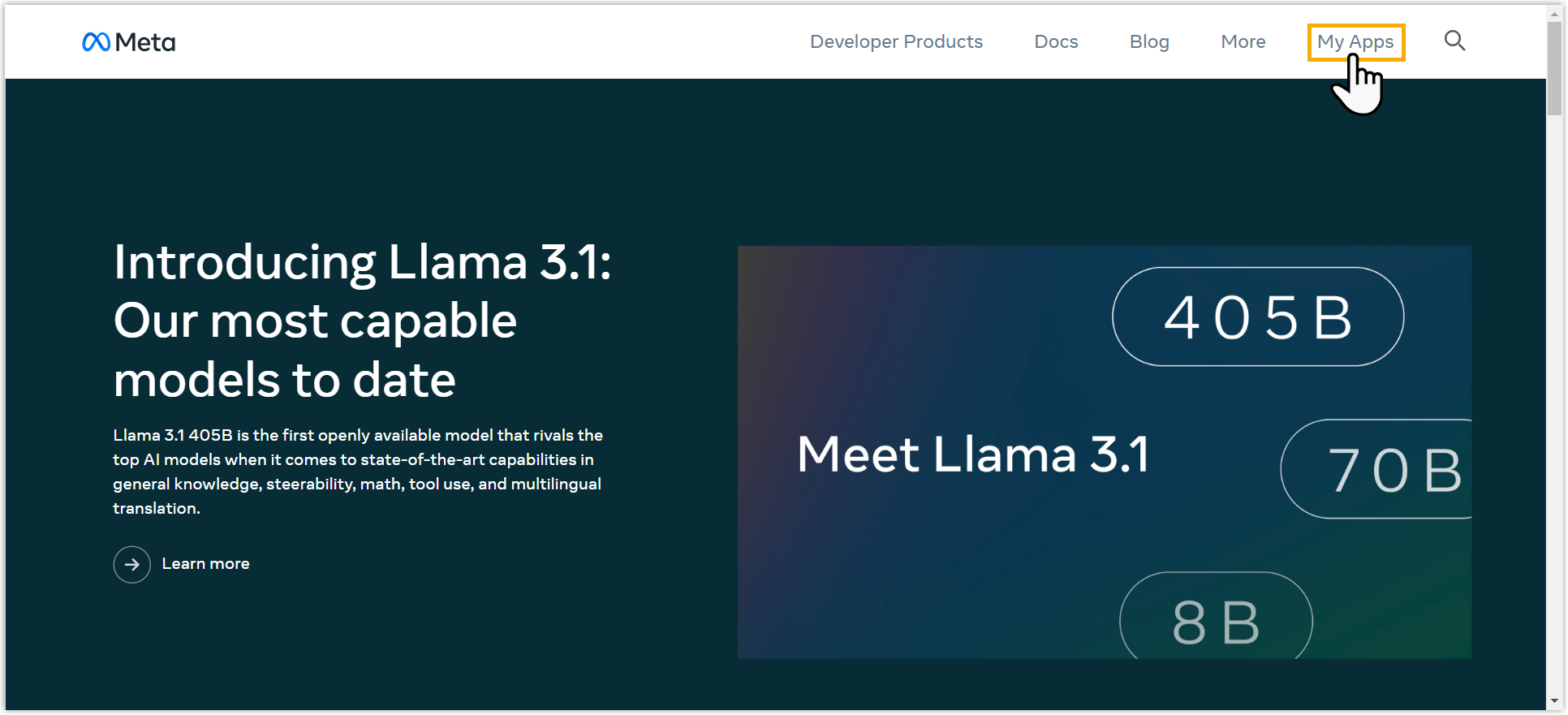Click the Introducing Llama 3.1 headline
1568x715 pixels.
(x=362, y=321)
